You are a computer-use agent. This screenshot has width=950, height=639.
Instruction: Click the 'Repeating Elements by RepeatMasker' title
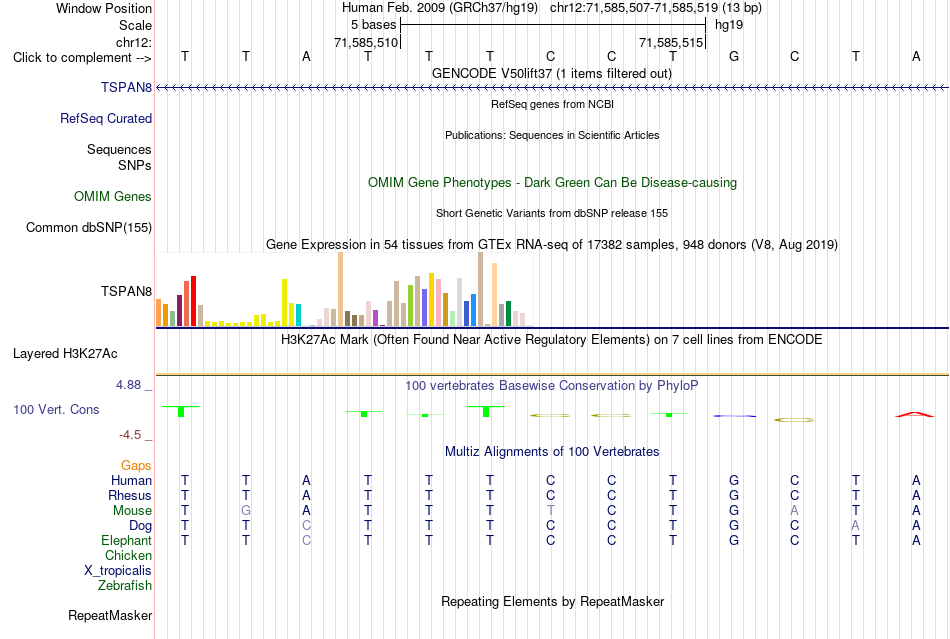553,602
